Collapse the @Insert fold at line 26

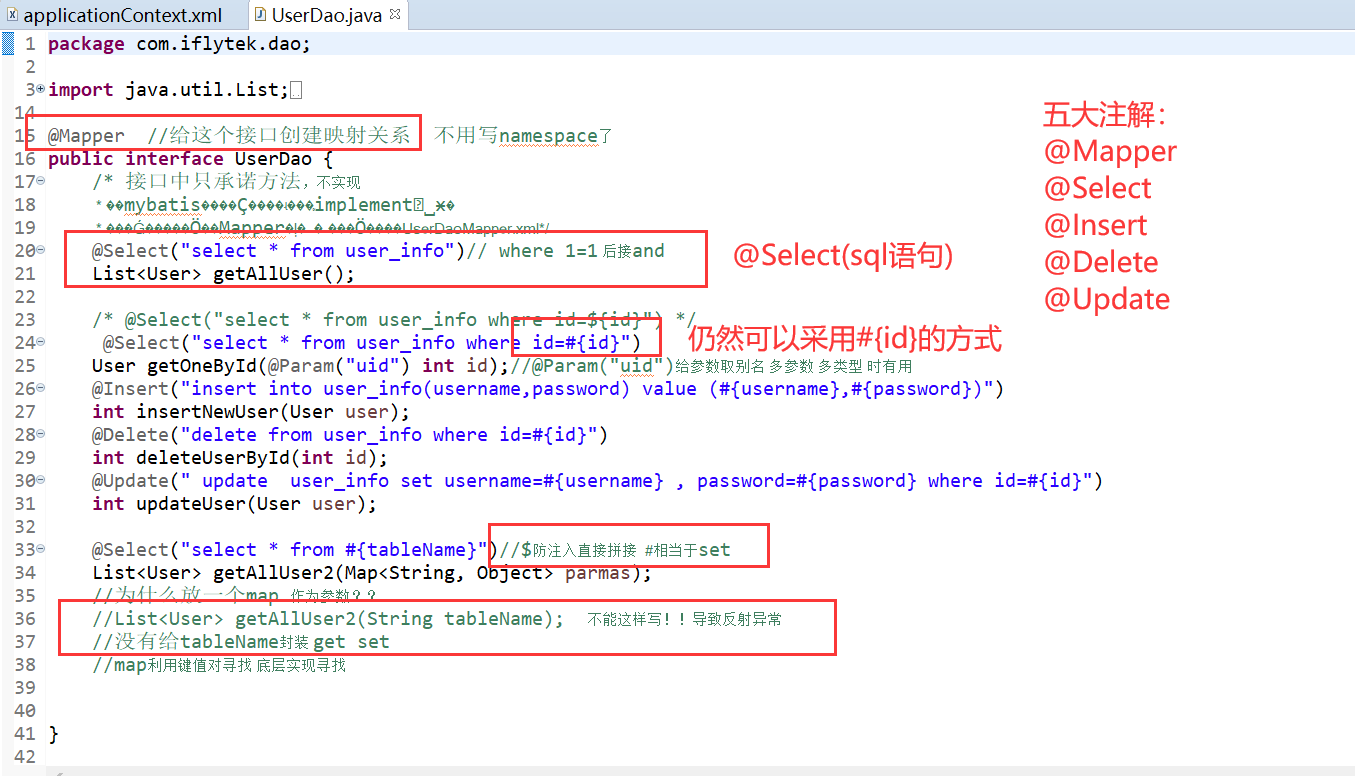tap(40, 388)
